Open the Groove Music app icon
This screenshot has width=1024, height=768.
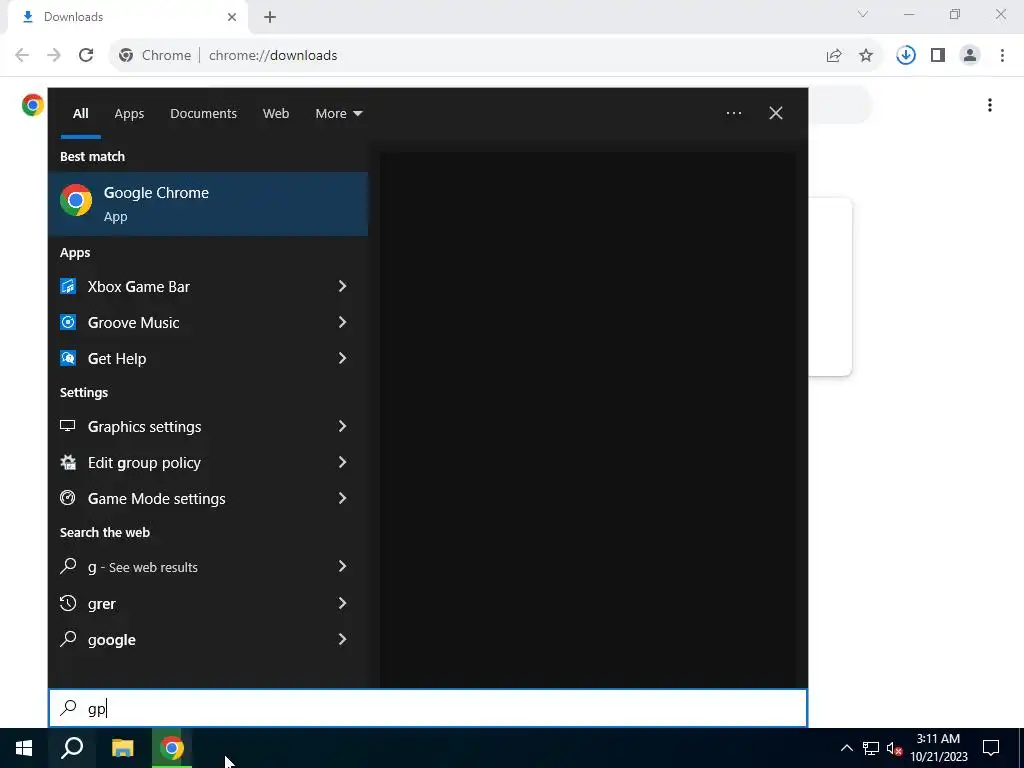point(68,322)
